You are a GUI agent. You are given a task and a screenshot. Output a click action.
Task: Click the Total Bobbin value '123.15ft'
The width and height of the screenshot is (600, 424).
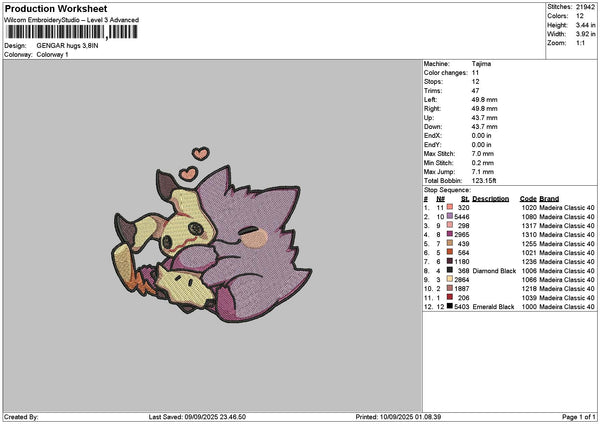[484, 181]
